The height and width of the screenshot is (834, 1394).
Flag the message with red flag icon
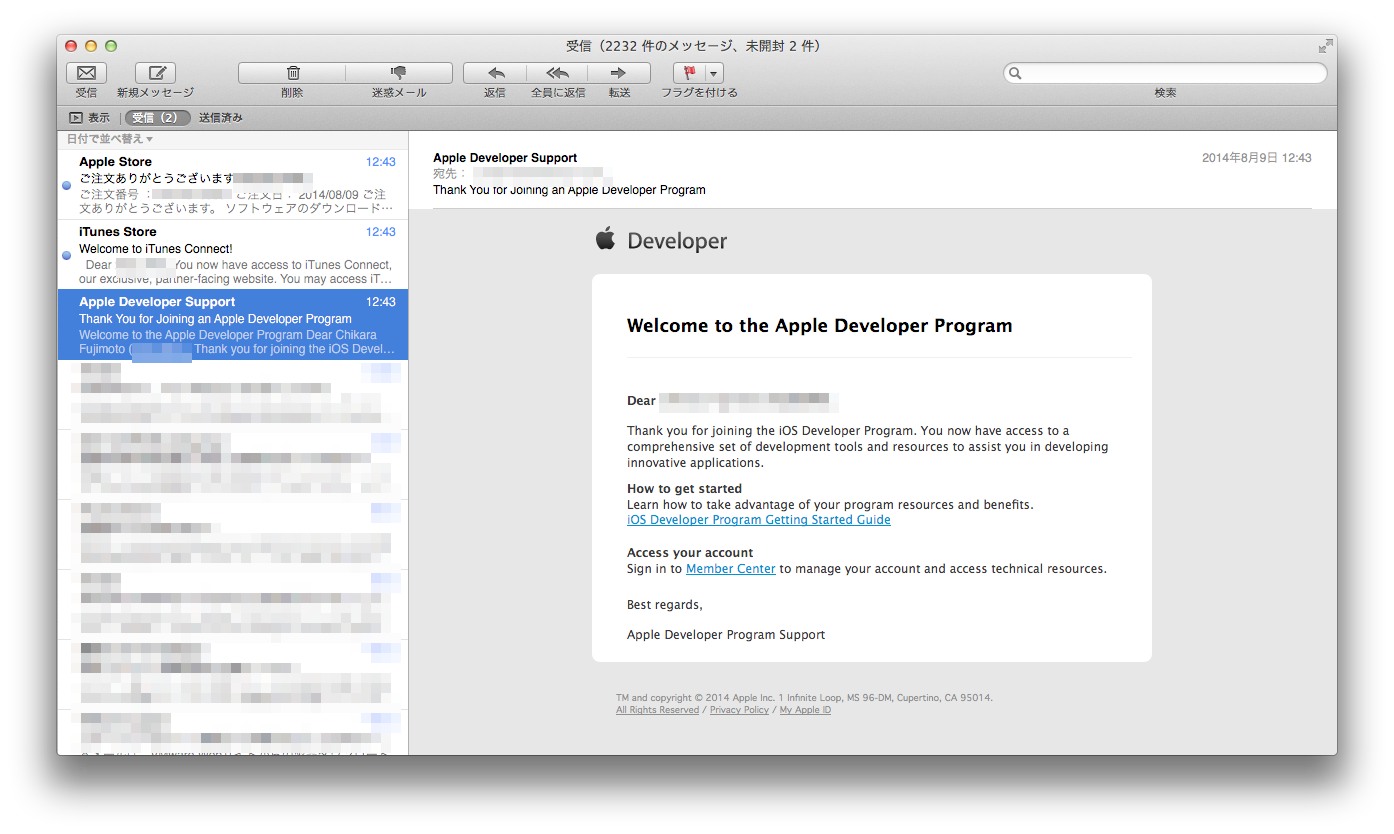click(x=689, y=73)
